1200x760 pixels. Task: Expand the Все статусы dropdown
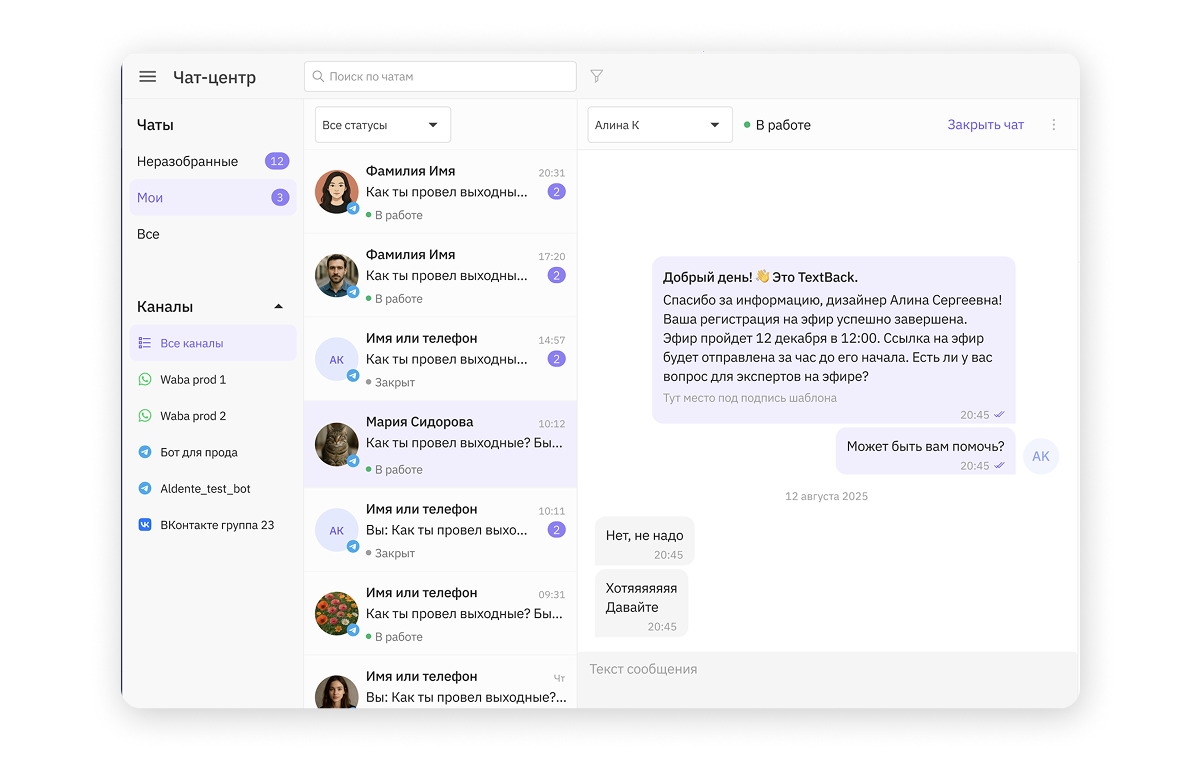coord(382,125)
